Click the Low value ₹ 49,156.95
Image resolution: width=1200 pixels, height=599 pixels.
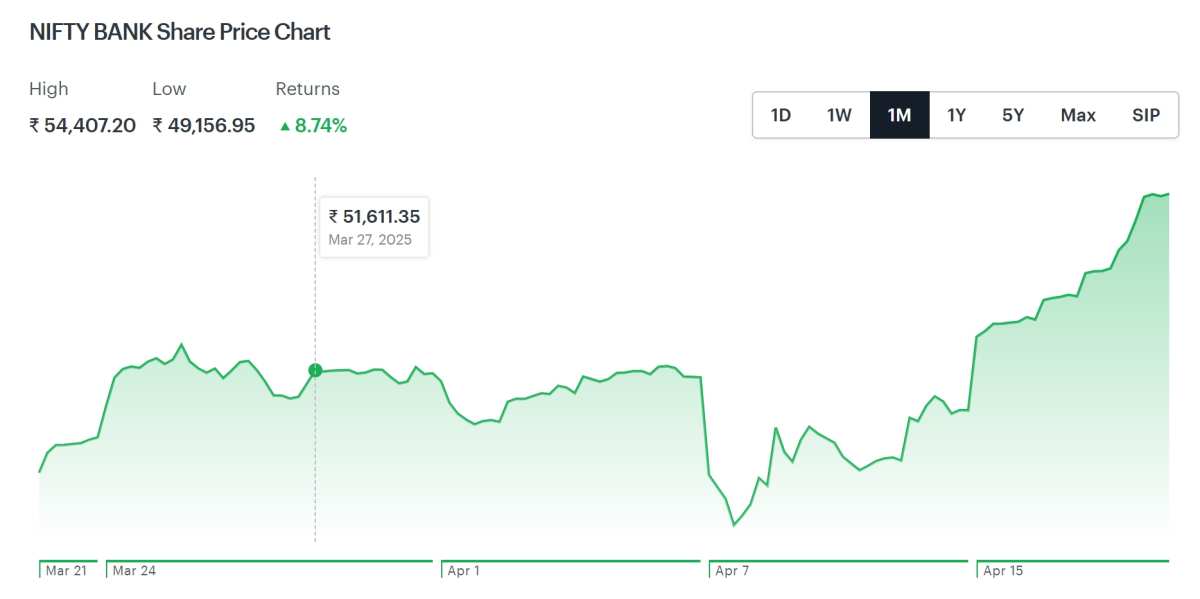point(204,125)
